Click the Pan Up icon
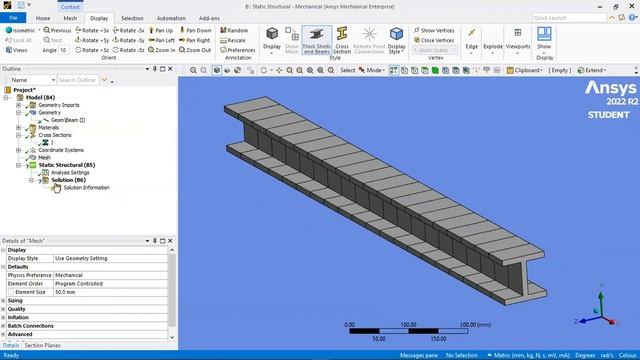The image size is (640, 360). click(151, 30)
